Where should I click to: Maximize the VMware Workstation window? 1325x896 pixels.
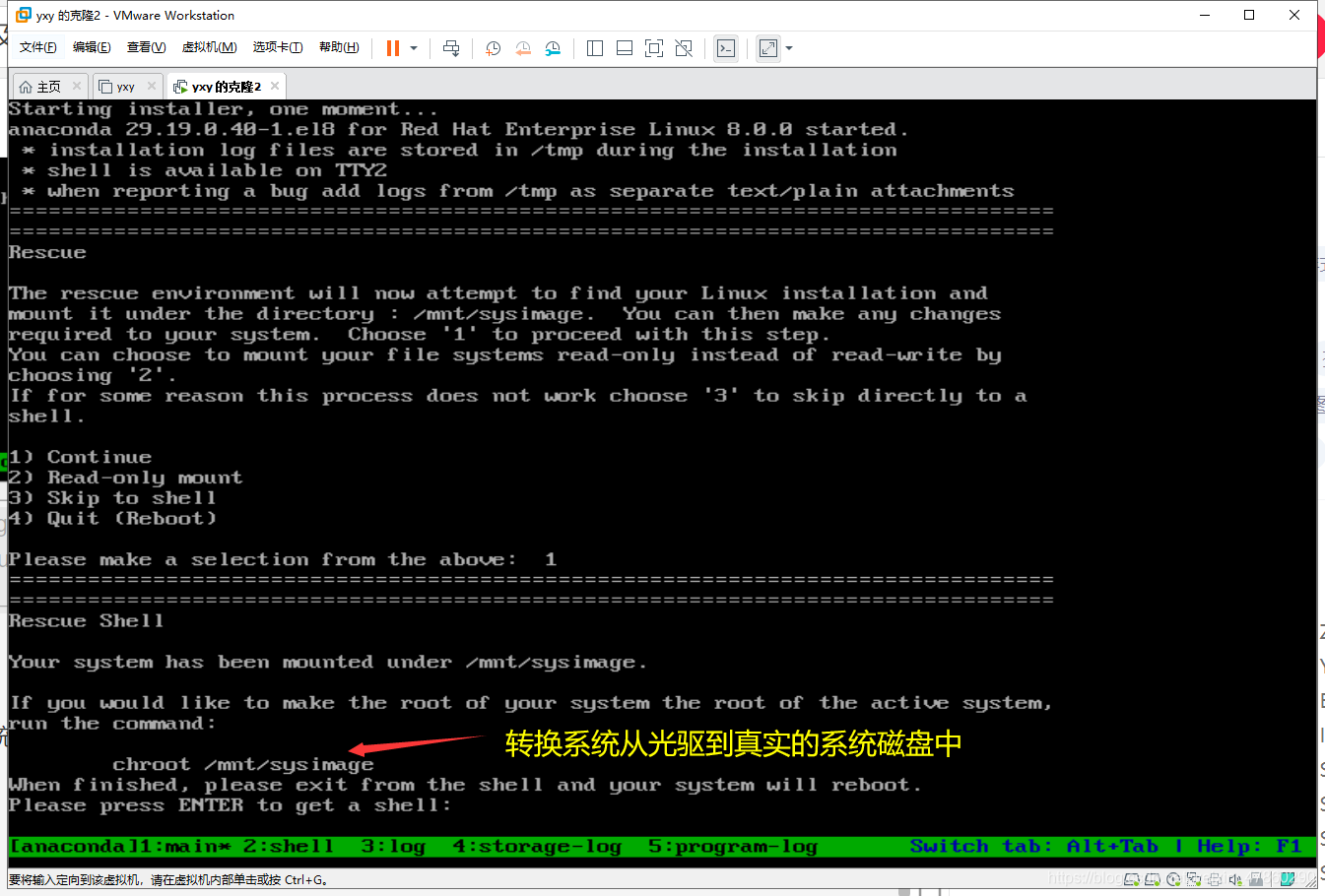click(x=1249, y=15)
